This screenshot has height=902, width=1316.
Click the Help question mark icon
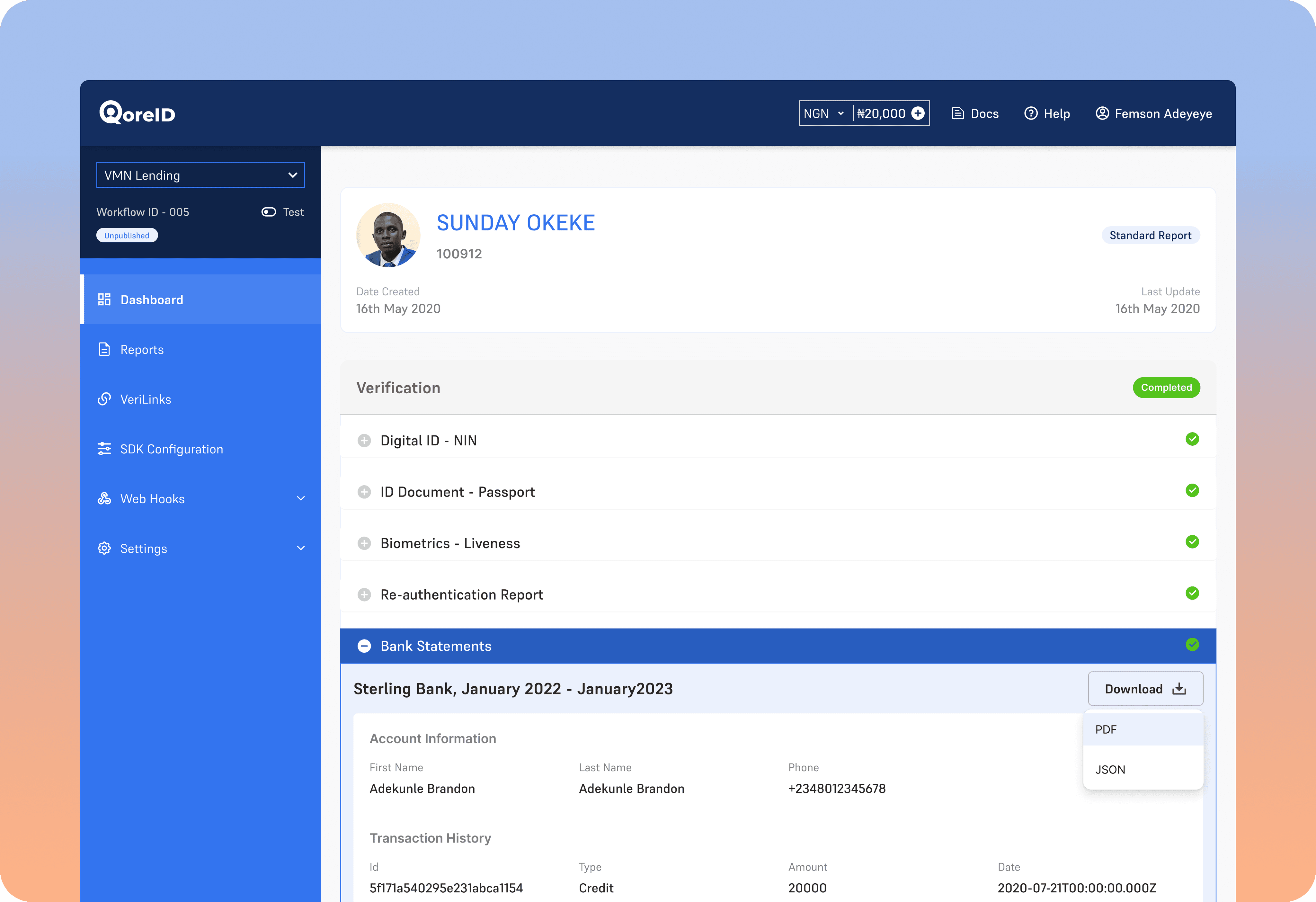coord(1031,113)
